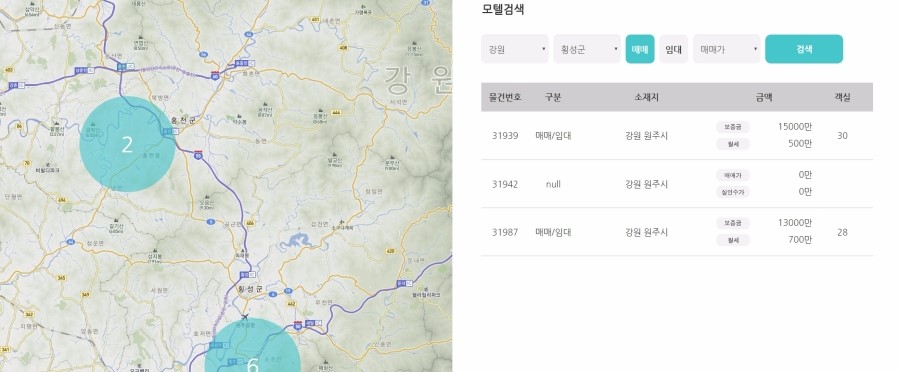The image size is (900, 372).
Task: Open listing number 31987
Action: coord(505,232)
